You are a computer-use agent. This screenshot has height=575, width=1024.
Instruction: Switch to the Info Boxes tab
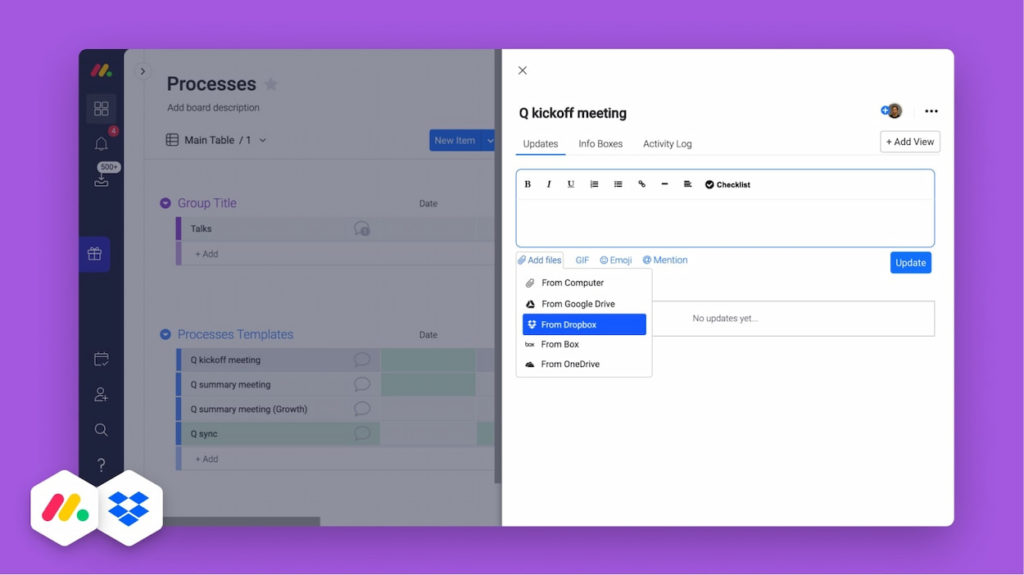coord(600,144)
